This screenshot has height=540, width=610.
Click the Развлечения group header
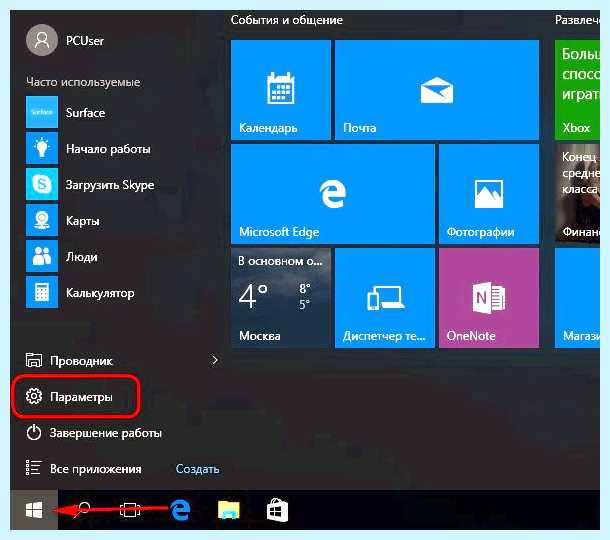577,19
